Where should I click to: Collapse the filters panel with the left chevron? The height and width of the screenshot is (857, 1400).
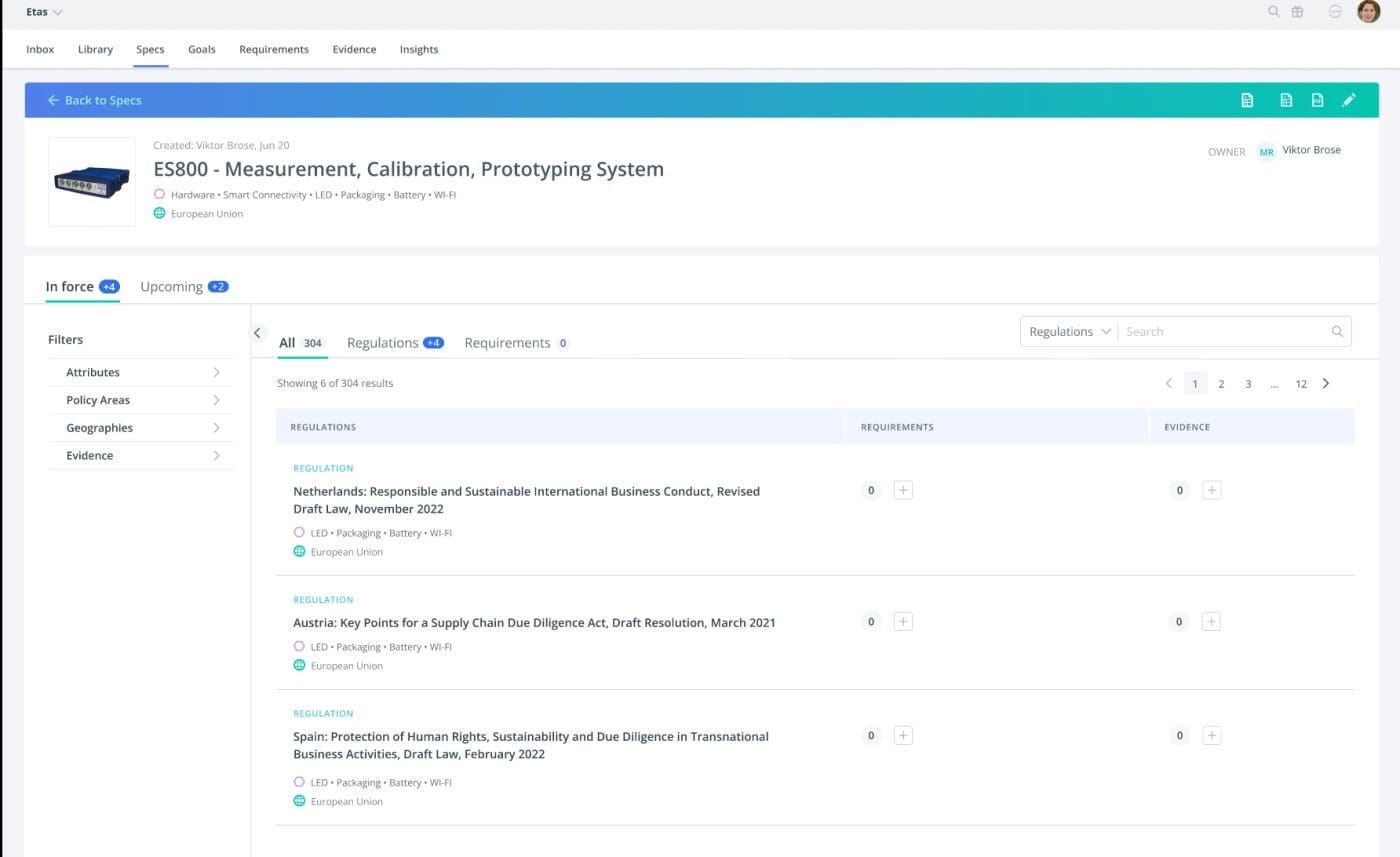pos(257,333)
